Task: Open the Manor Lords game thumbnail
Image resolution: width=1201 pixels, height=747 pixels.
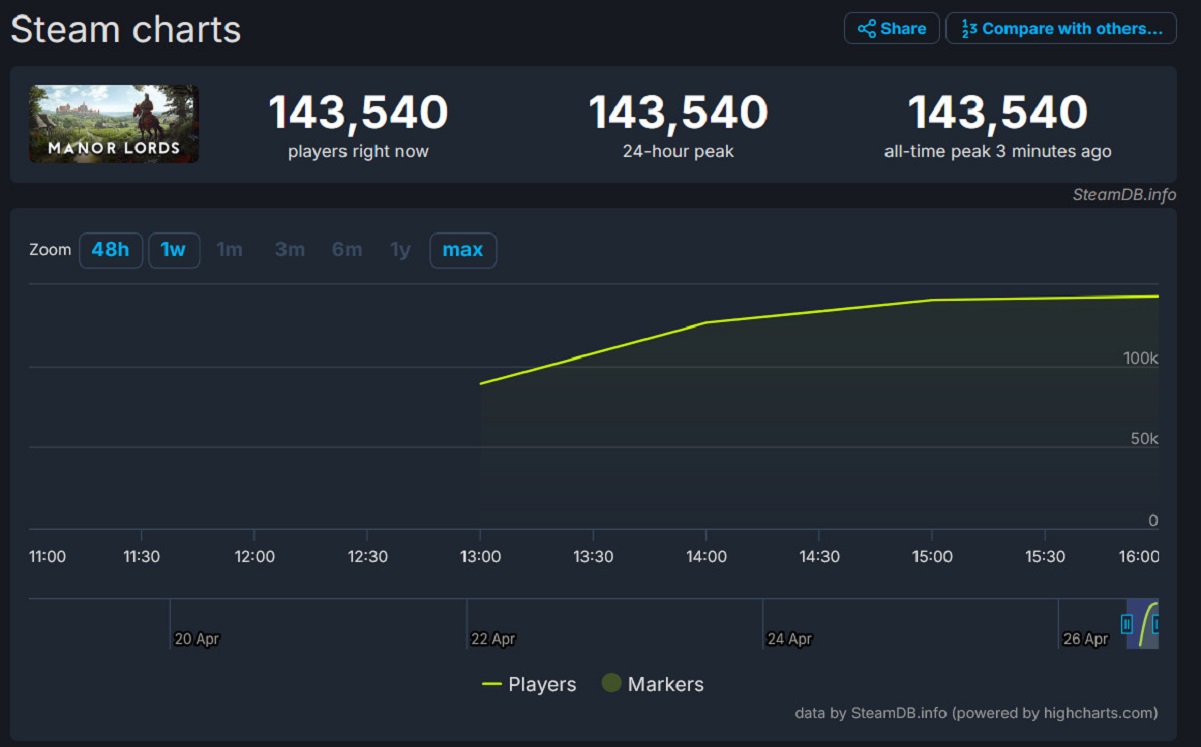Action: click(x=114, y=124)
